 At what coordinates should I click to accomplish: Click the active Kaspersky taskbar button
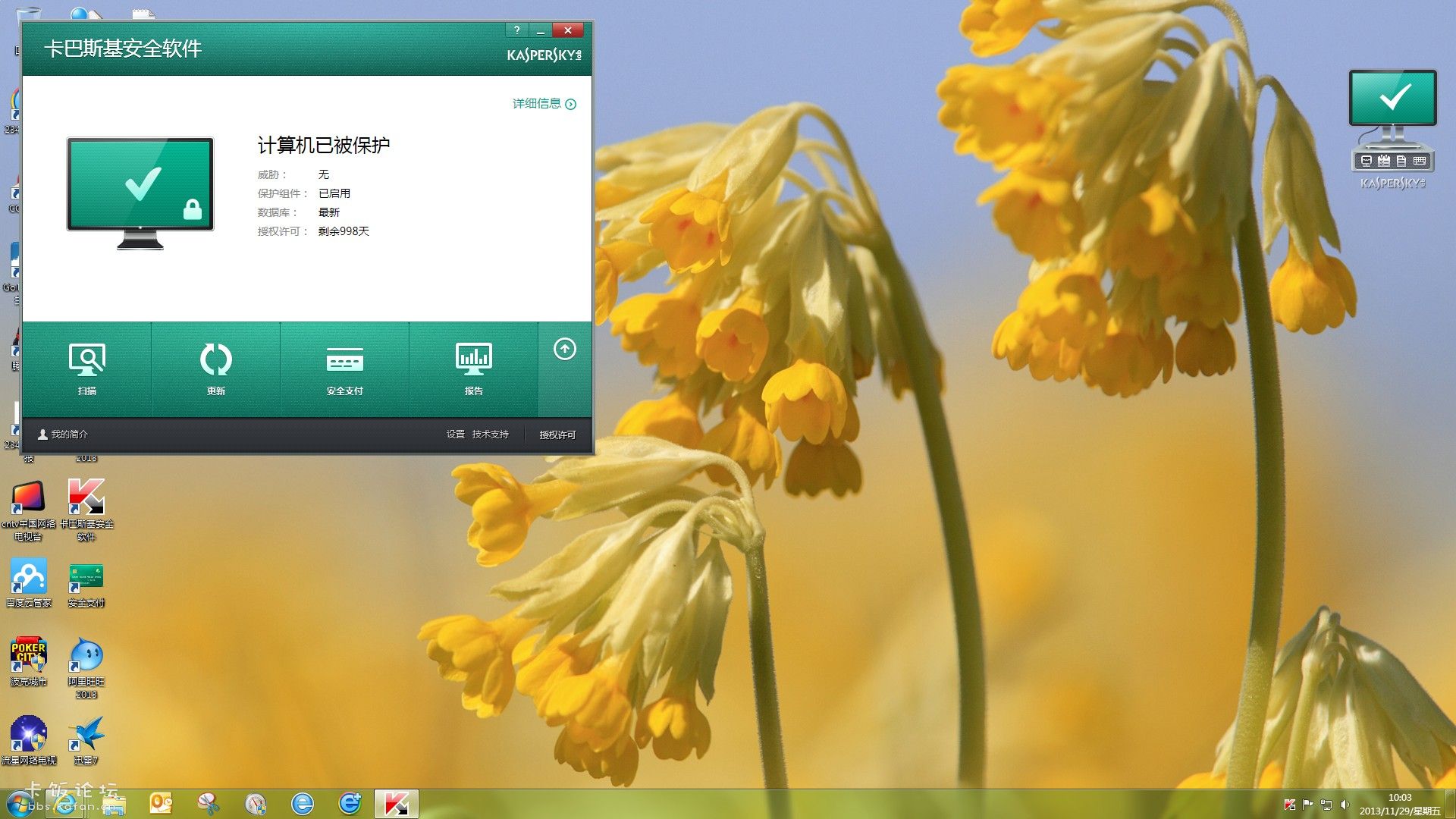click(397, 804)
